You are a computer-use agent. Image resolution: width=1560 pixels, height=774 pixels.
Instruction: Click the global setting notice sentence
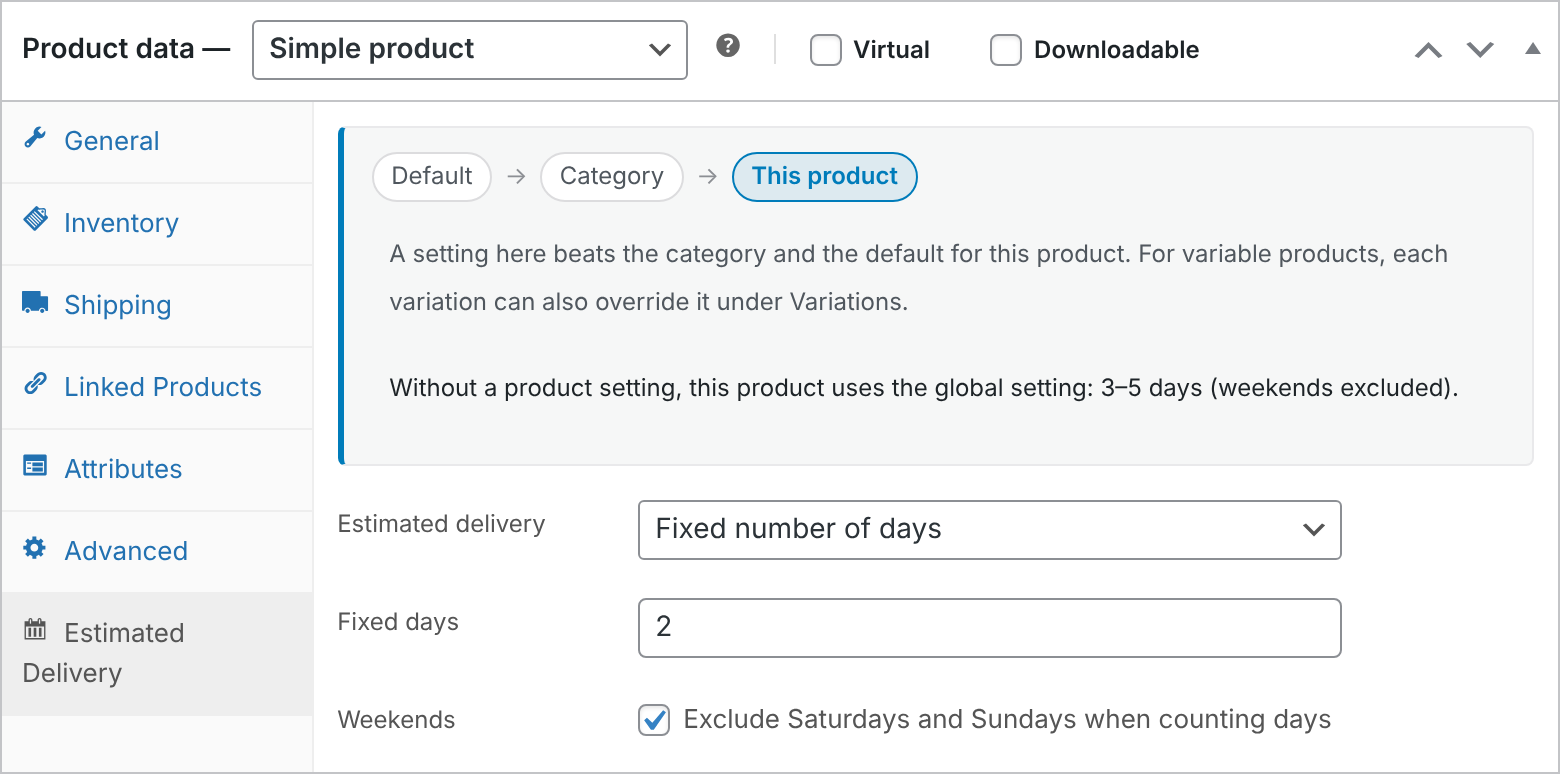pos(924,388)
